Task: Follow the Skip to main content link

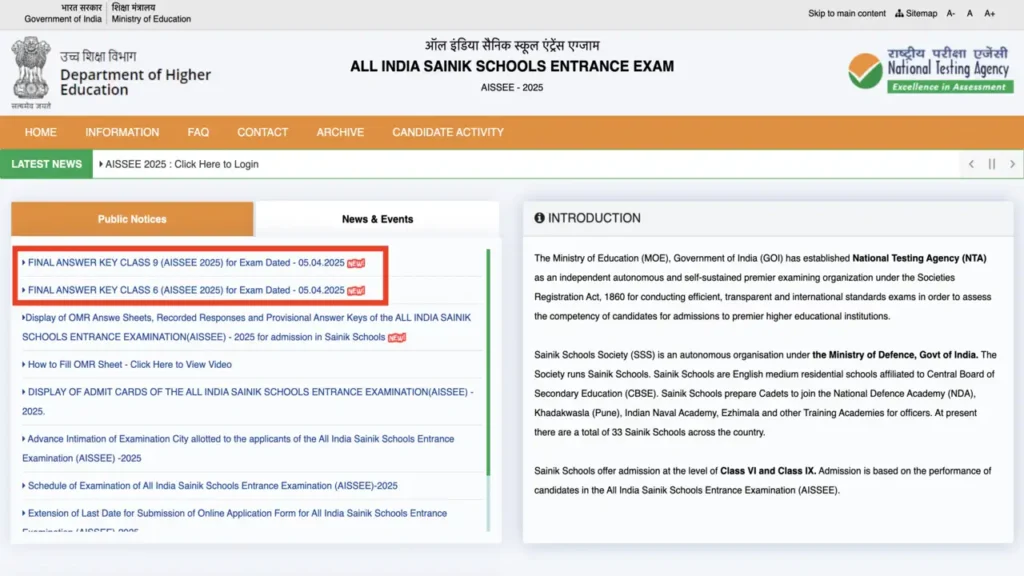Action: (x=847, y=13)
